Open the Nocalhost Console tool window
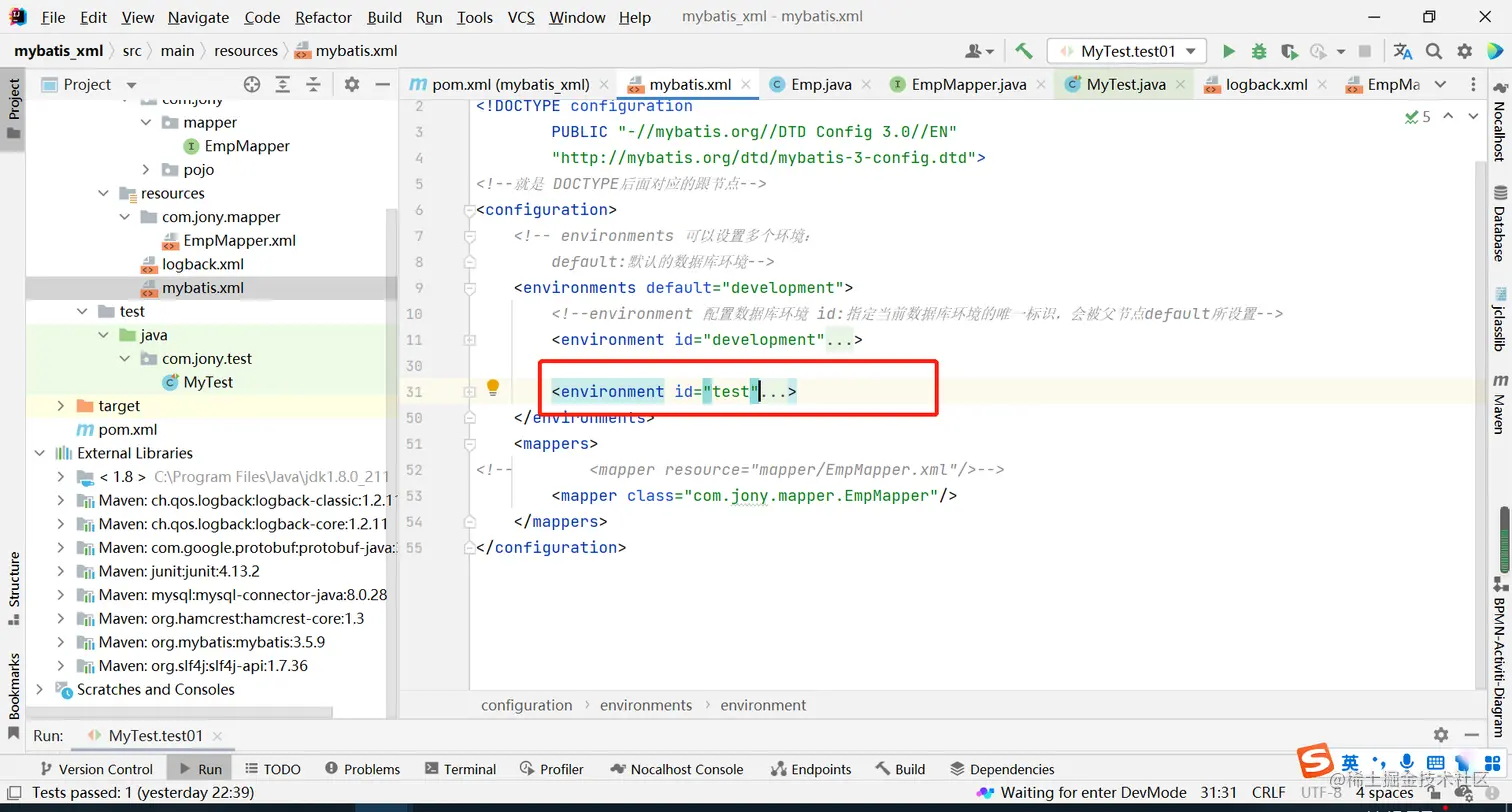 [x=676, y=769]
